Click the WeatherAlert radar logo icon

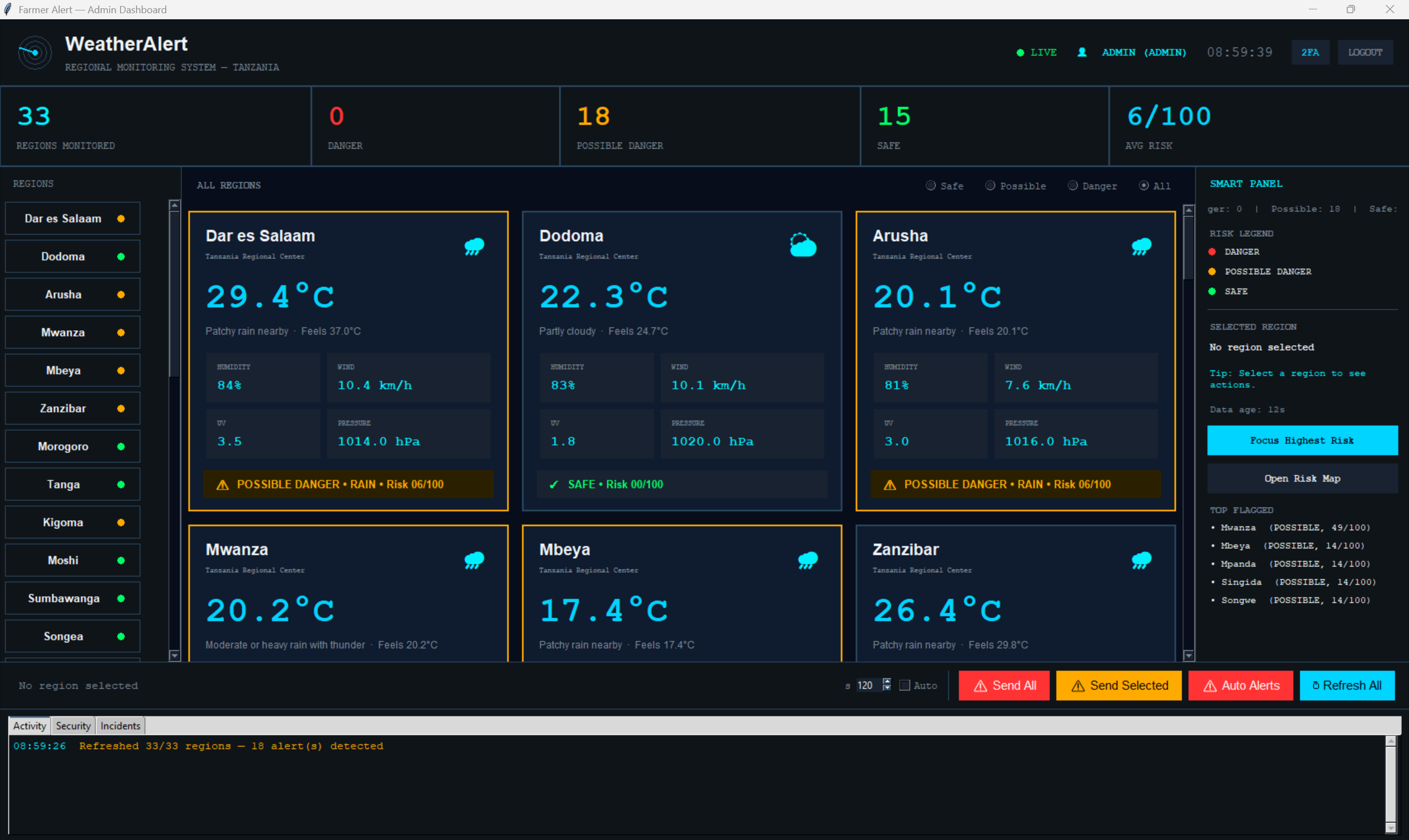(x=35, y=53)
